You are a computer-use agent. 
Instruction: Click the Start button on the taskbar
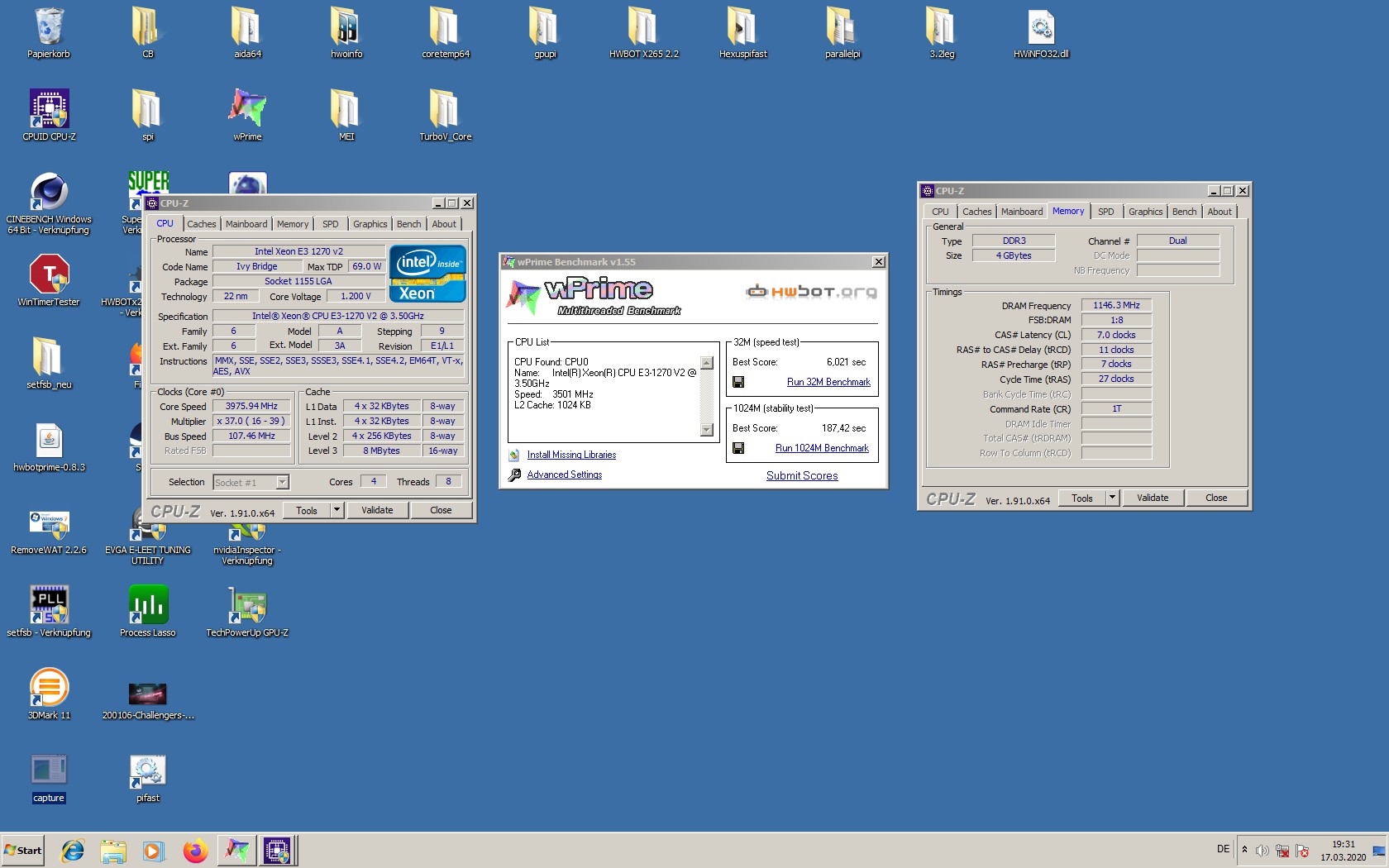(x=22, y=850)
